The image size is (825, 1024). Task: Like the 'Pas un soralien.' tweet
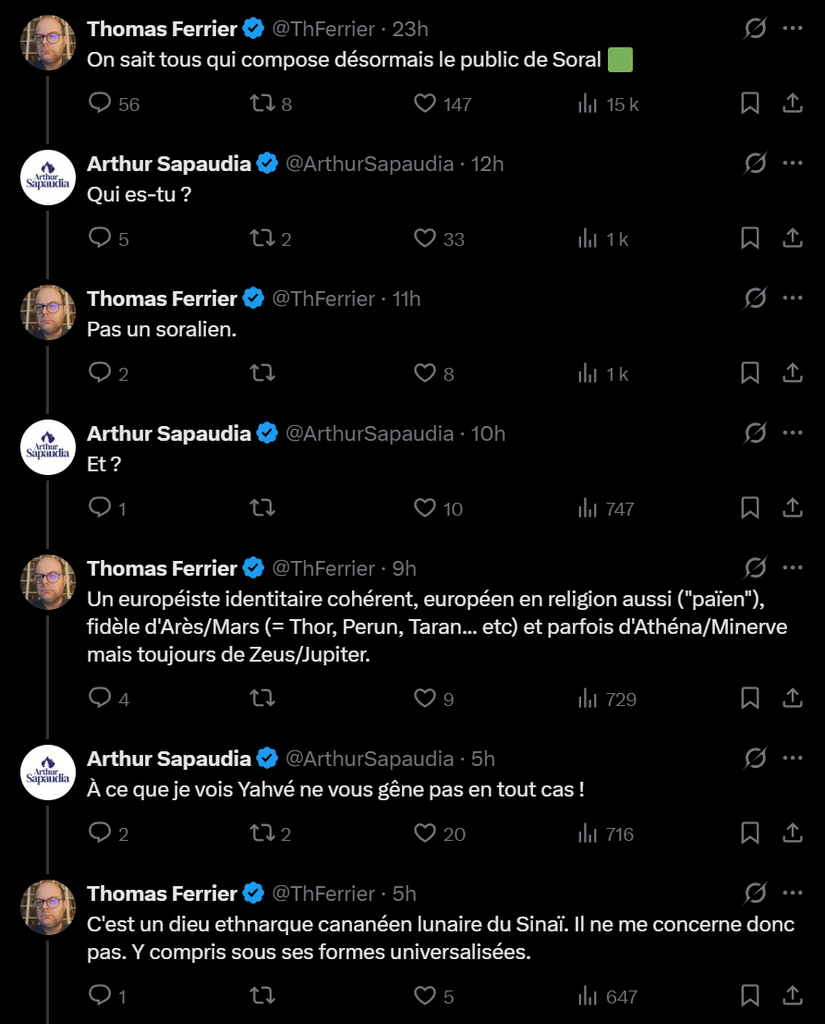(425, 373)
